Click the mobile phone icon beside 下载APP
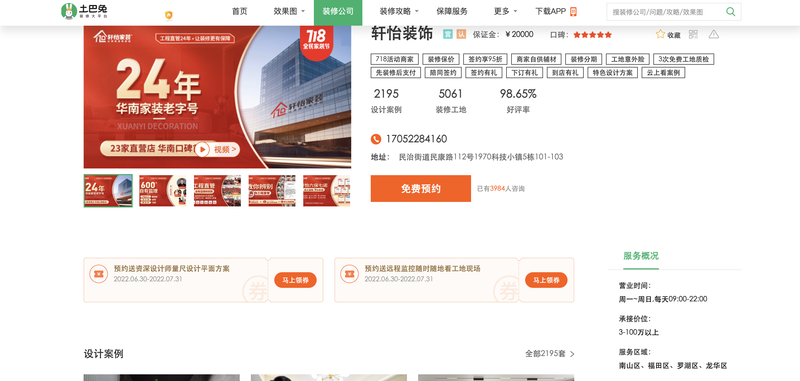The width and height of the screenshot is (800, 381). coord(573,12)
